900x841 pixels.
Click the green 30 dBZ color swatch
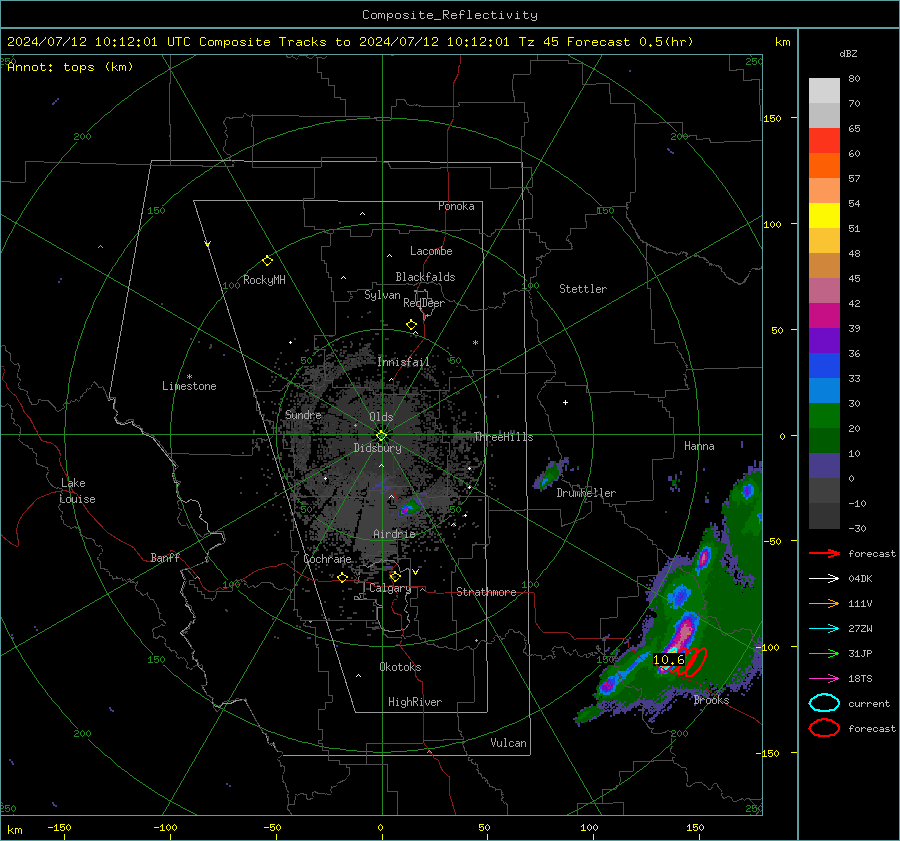tap(824, 415)
